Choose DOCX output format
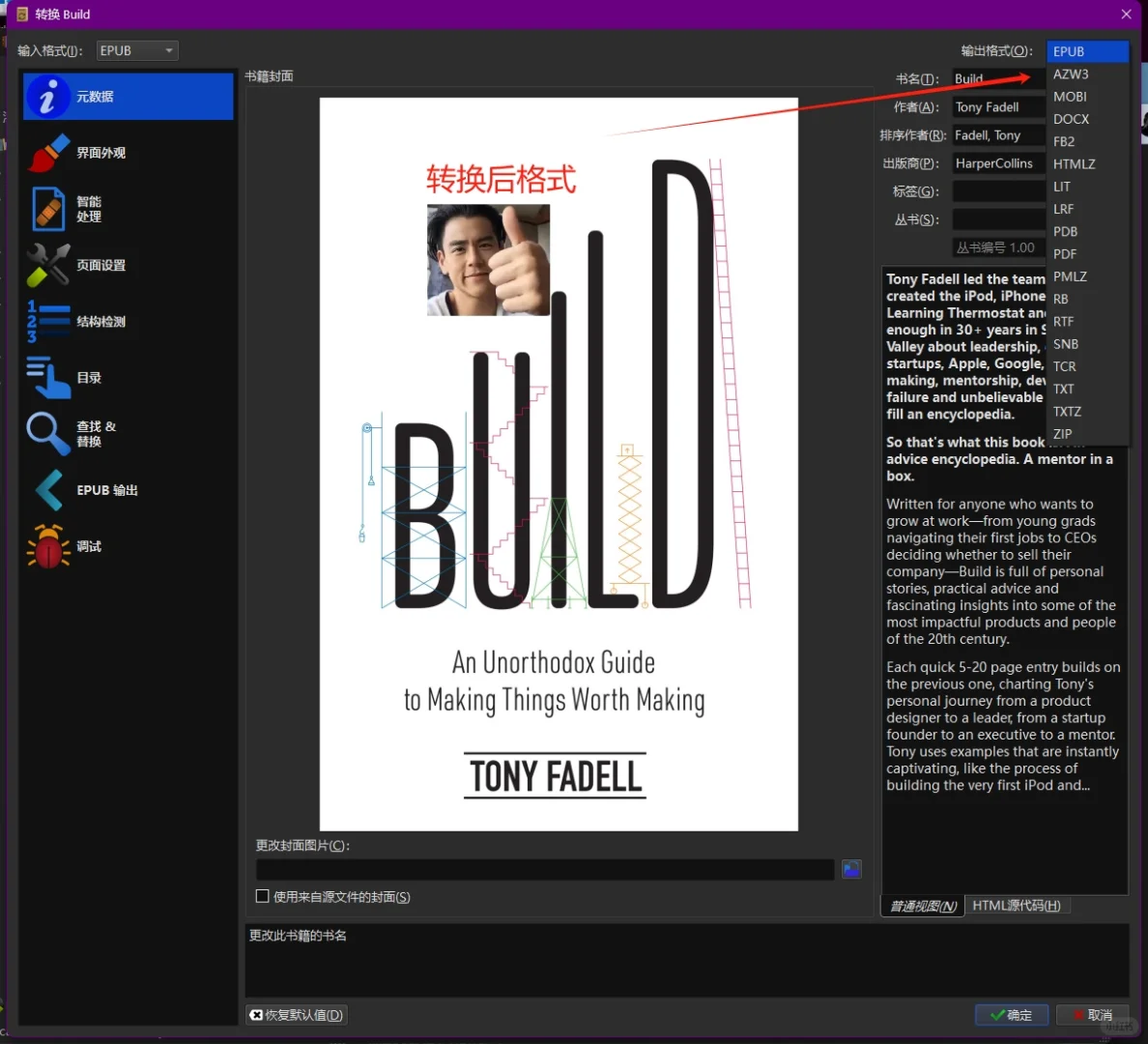The height and width of the screenshot is (1044, 1148). pos(1087,119)
